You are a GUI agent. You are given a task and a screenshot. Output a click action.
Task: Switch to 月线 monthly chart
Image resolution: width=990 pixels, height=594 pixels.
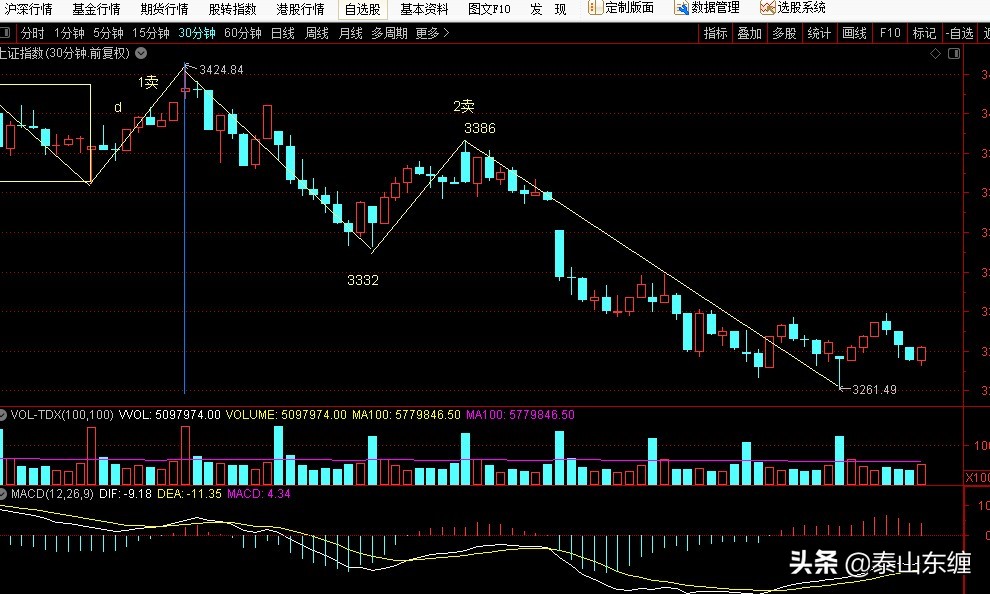tap(350, 33)
